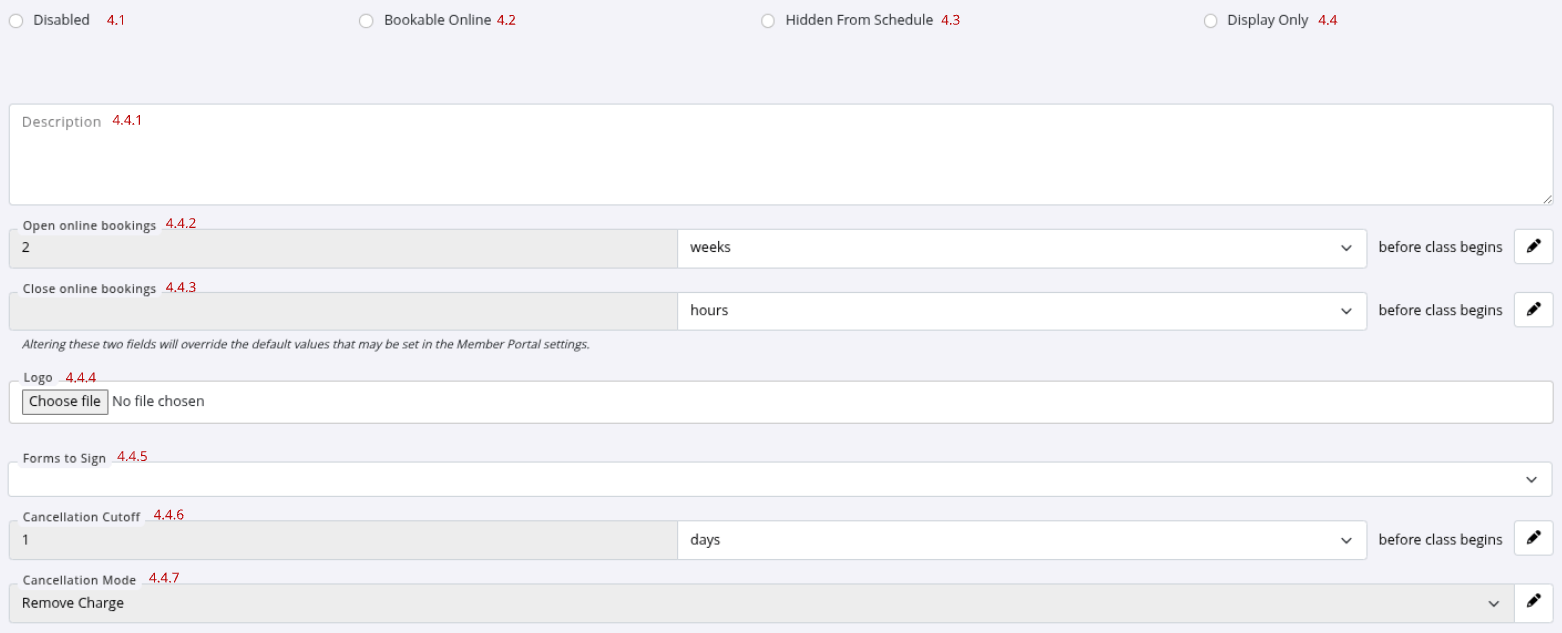Click the Close online bookings number field

[343, 311]
